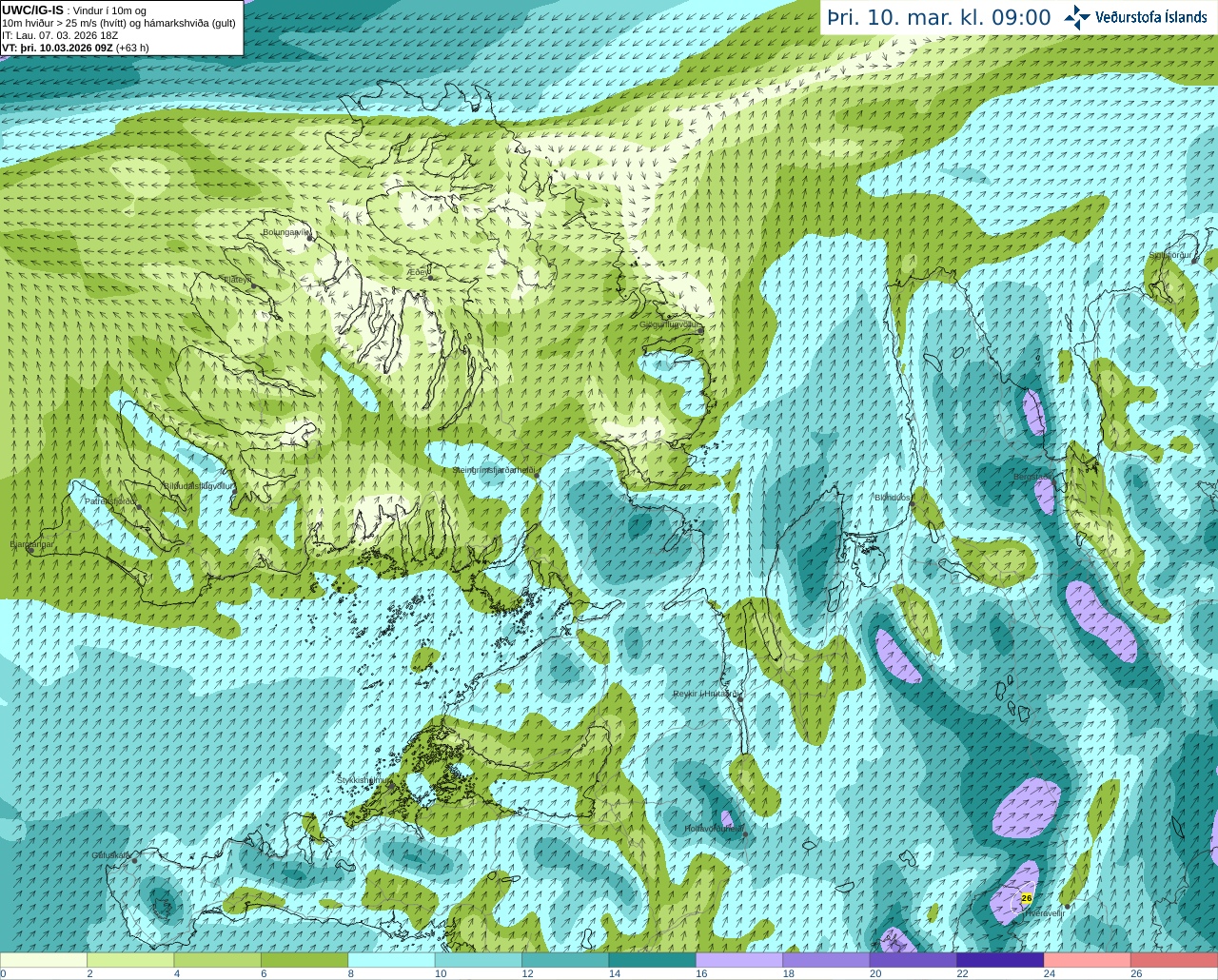
Task: Click the Veðurstofa Íslands logo
Action: 1135,17
